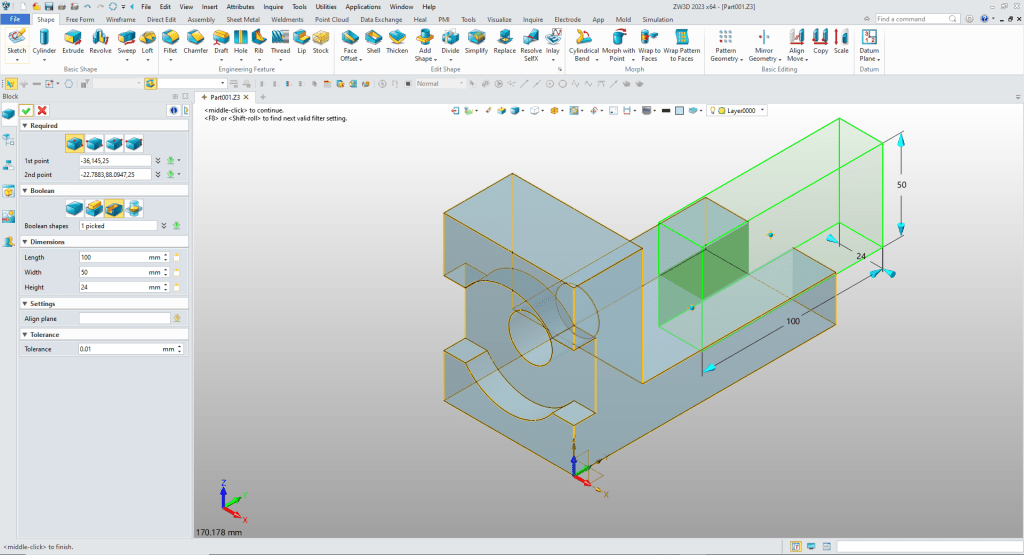1024x555 pixels.
Task: Cancel the Block command with red X
Action: pos(42,110)
